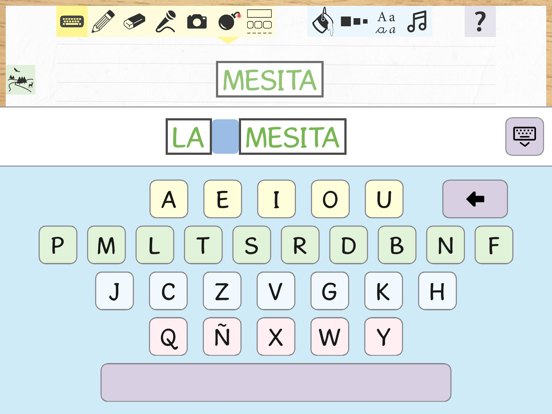Tap the space bar key
The image size is (552, 414).
(x=276, y=382)
